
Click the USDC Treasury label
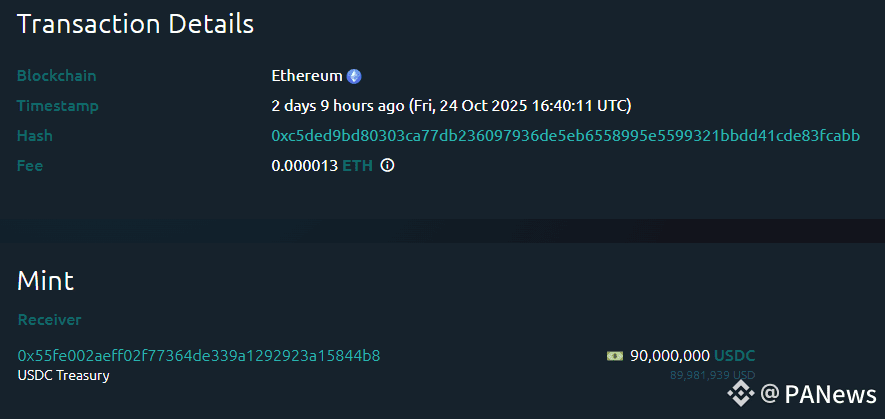coord(63,375)
